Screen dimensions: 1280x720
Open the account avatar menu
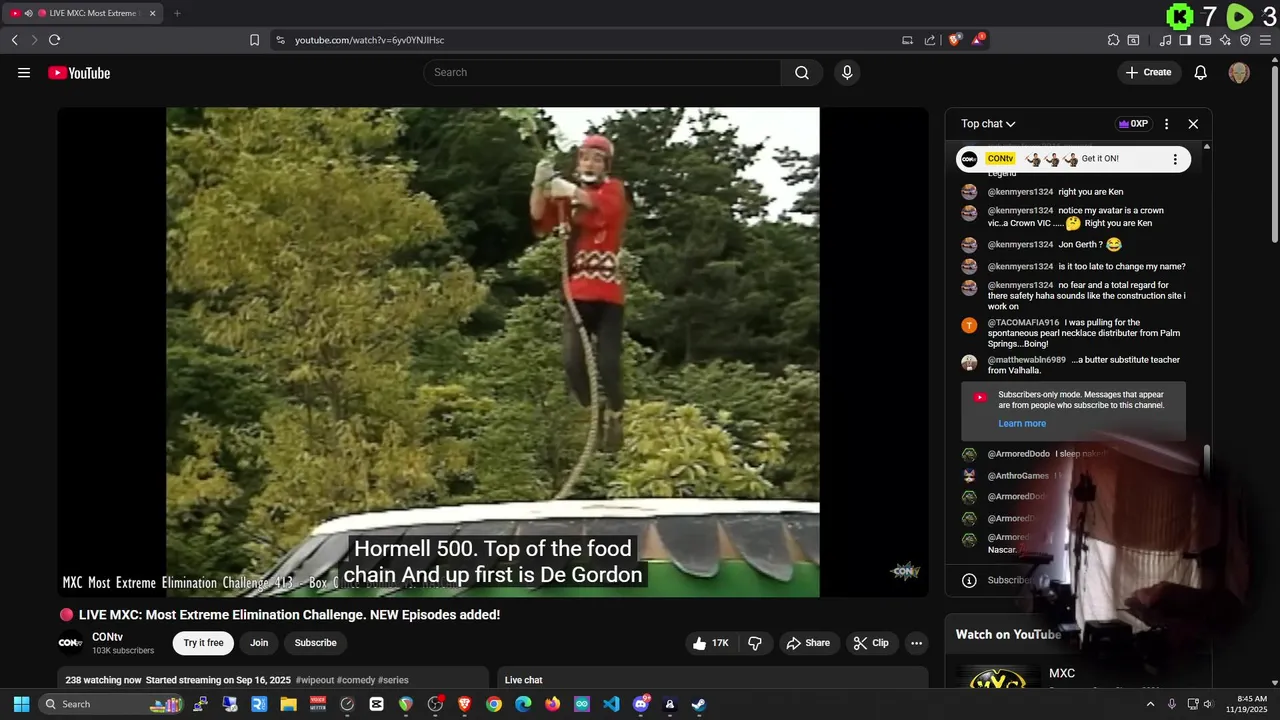(1239, 72)
